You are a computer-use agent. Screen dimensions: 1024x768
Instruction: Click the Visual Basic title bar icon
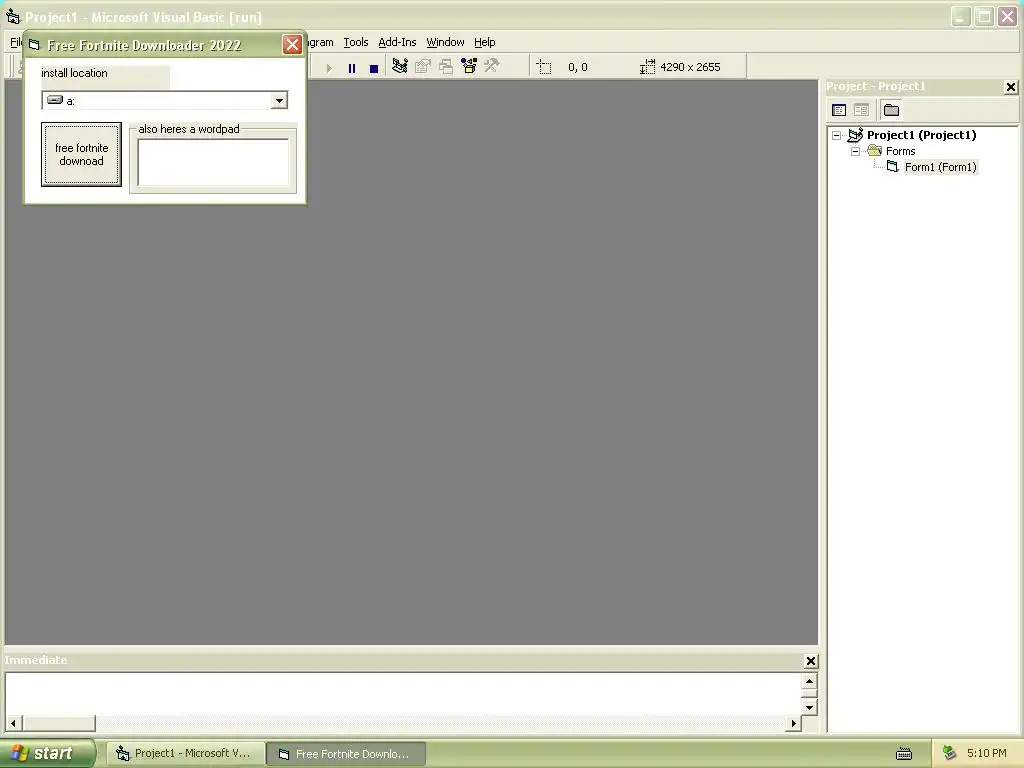pyautogui.click(x=13, y=16)
